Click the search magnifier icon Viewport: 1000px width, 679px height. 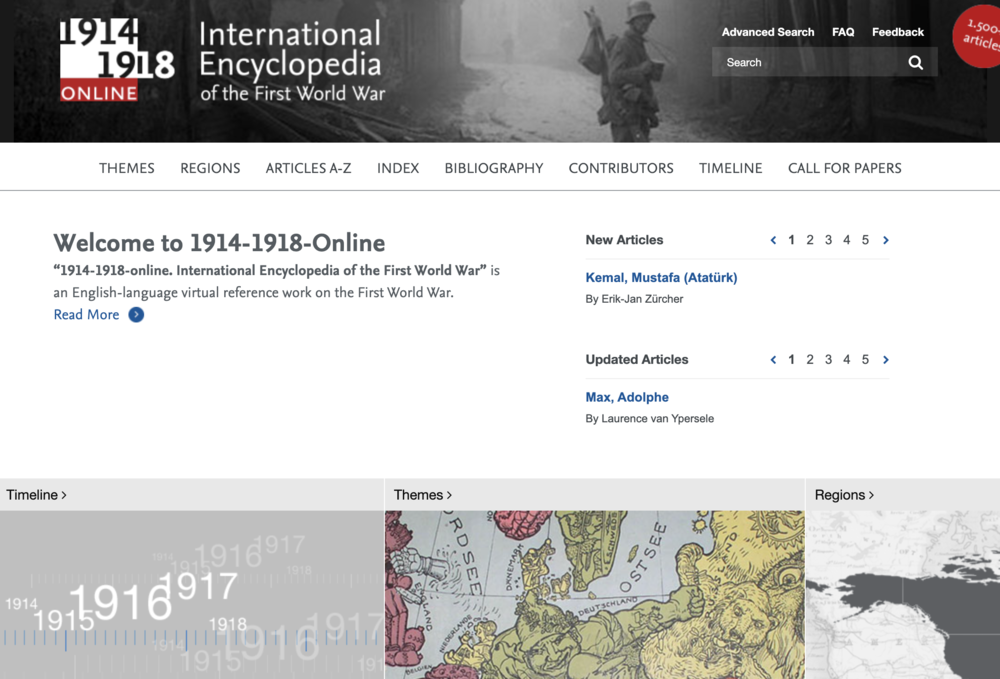(x=915, y=62)
